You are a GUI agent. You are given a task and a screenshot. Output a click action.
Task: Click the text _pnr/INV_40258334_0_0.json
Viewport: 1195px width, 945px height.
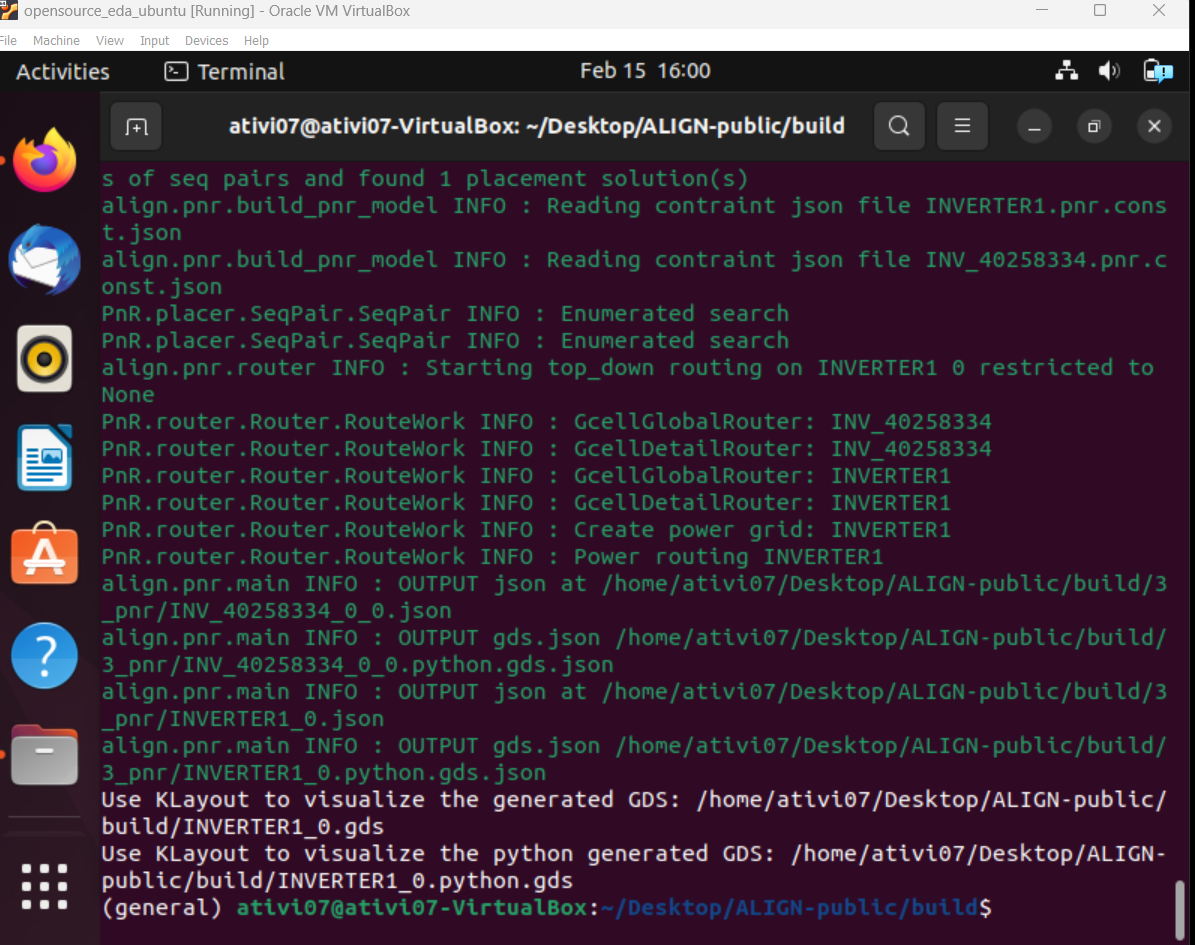pos(277,610)
